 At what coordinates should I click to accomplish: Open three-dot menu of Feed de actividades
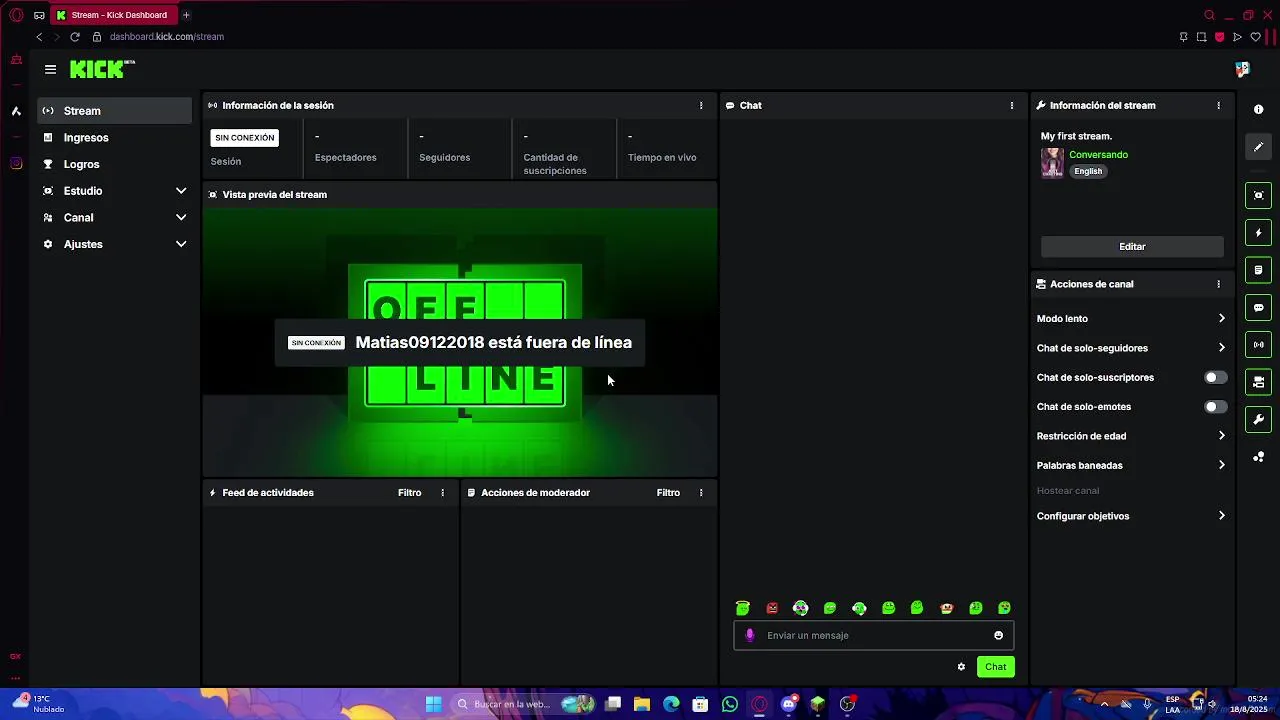click(x=442, y=493)
